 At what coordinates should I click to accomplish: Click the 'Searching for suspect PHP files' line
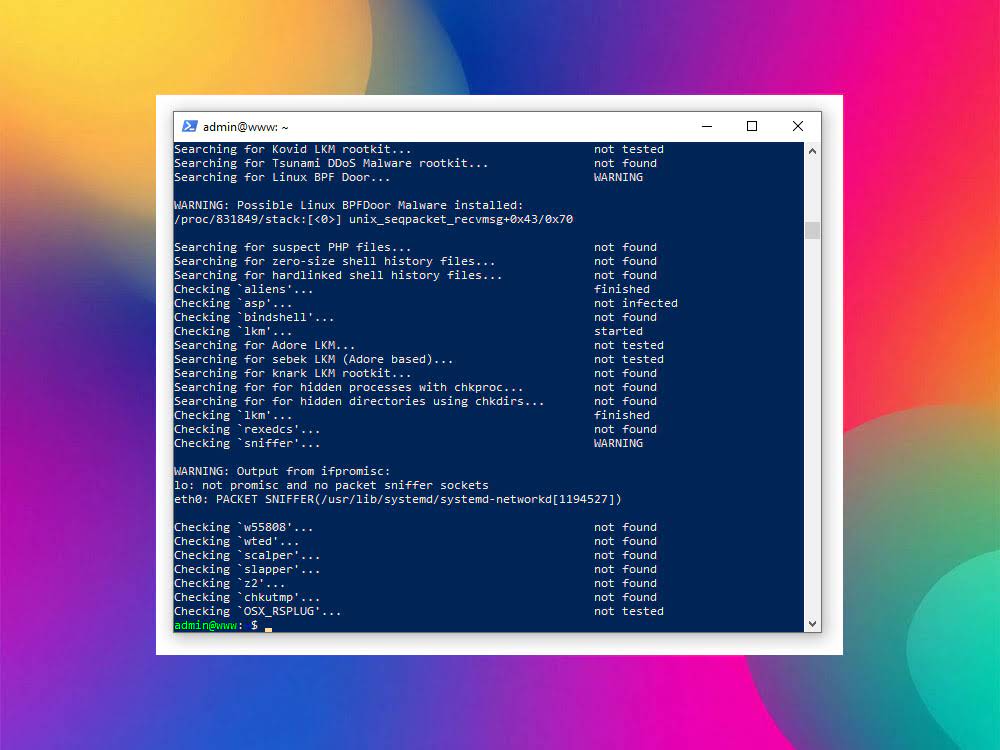[x=292, y=247]
